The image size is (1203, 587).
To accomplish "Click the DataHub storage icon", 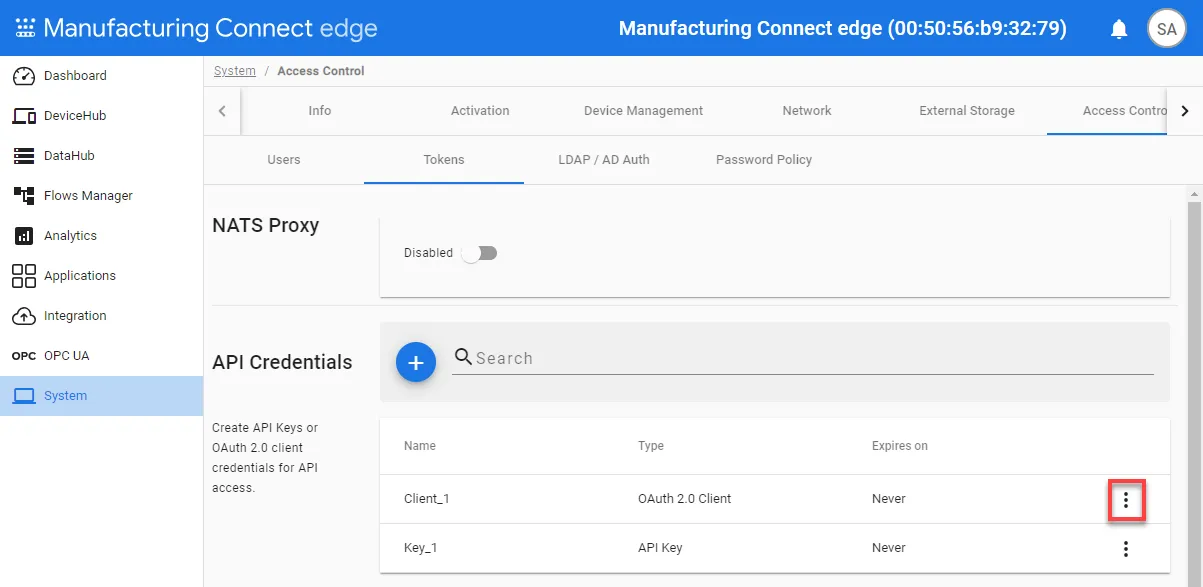I will coord(24,156).
